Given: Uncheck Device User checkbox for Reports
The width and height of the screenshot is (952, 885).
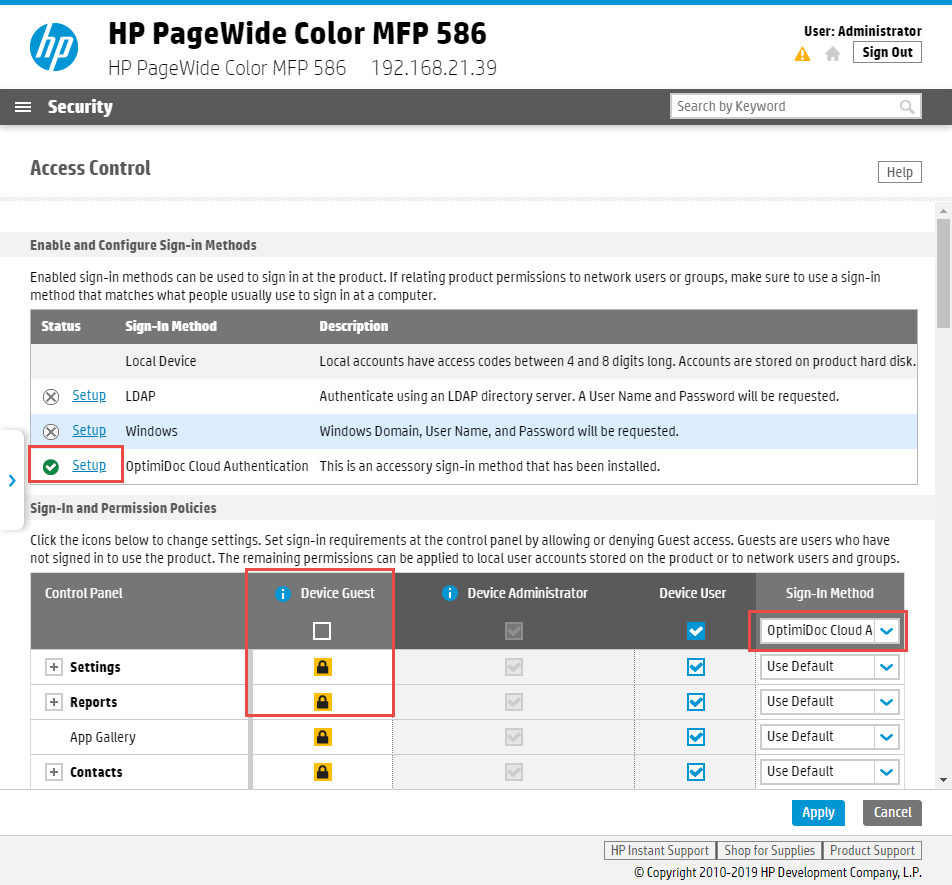Looking at the screenshot, I should tap(696, 702).
